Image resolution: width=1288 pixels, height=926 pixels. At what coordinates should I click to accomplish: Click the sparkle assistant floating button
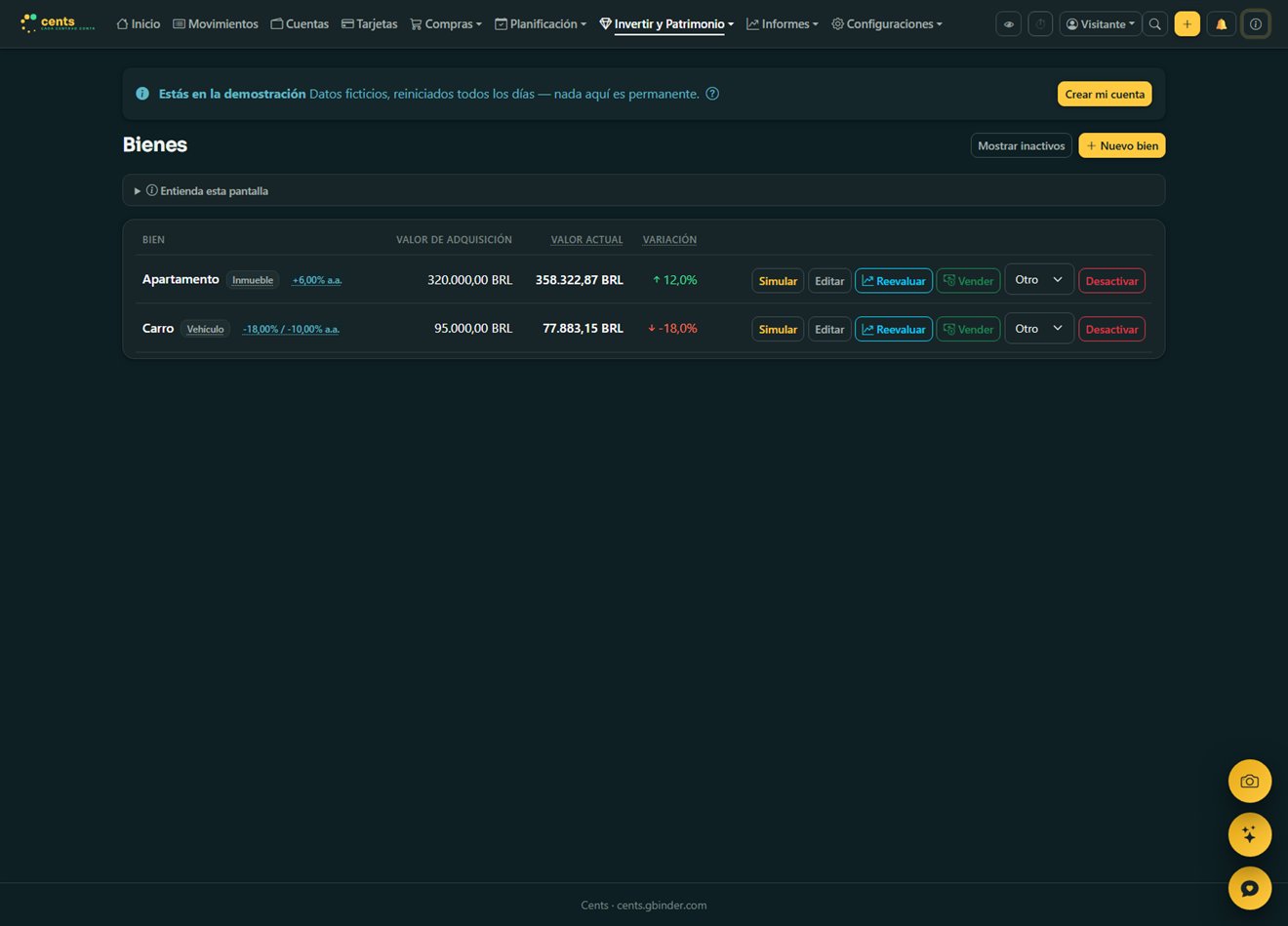click(1250, 834)
